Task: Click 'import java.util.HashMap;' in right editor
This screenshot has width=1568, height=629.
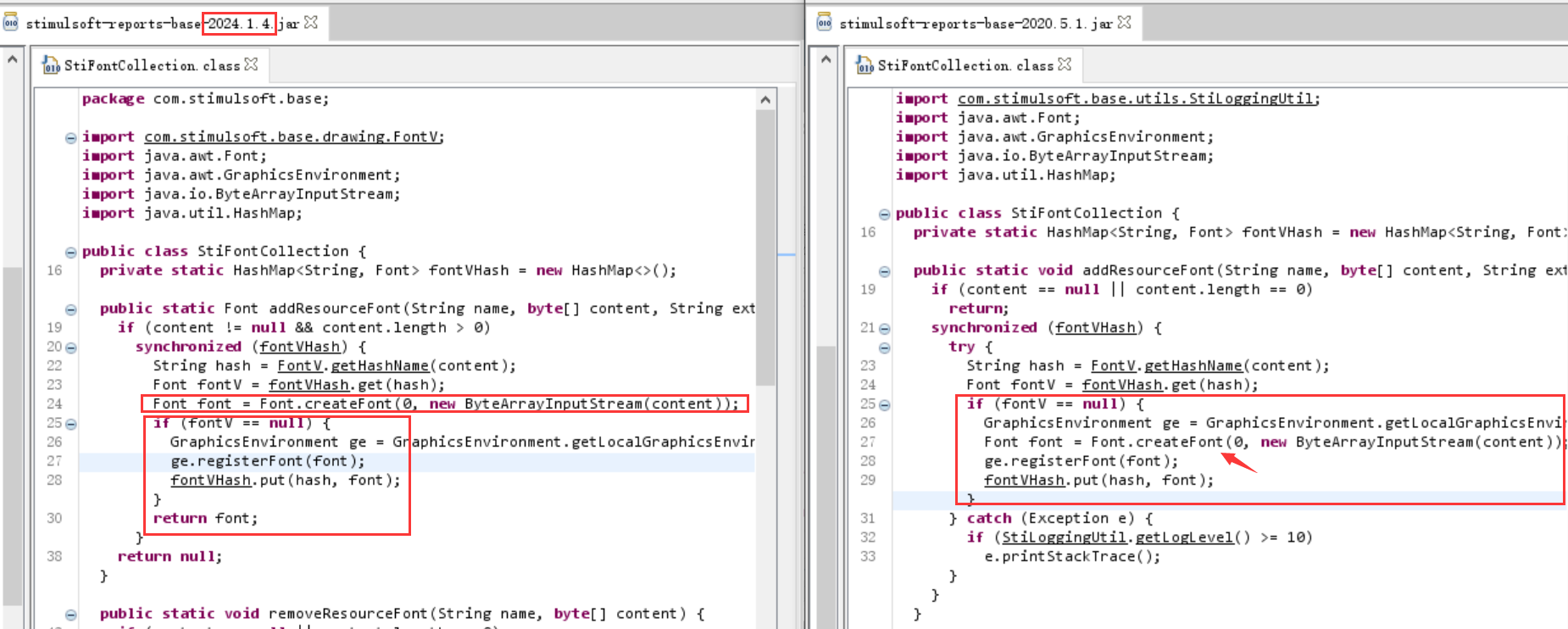Action: point(1005,175)
